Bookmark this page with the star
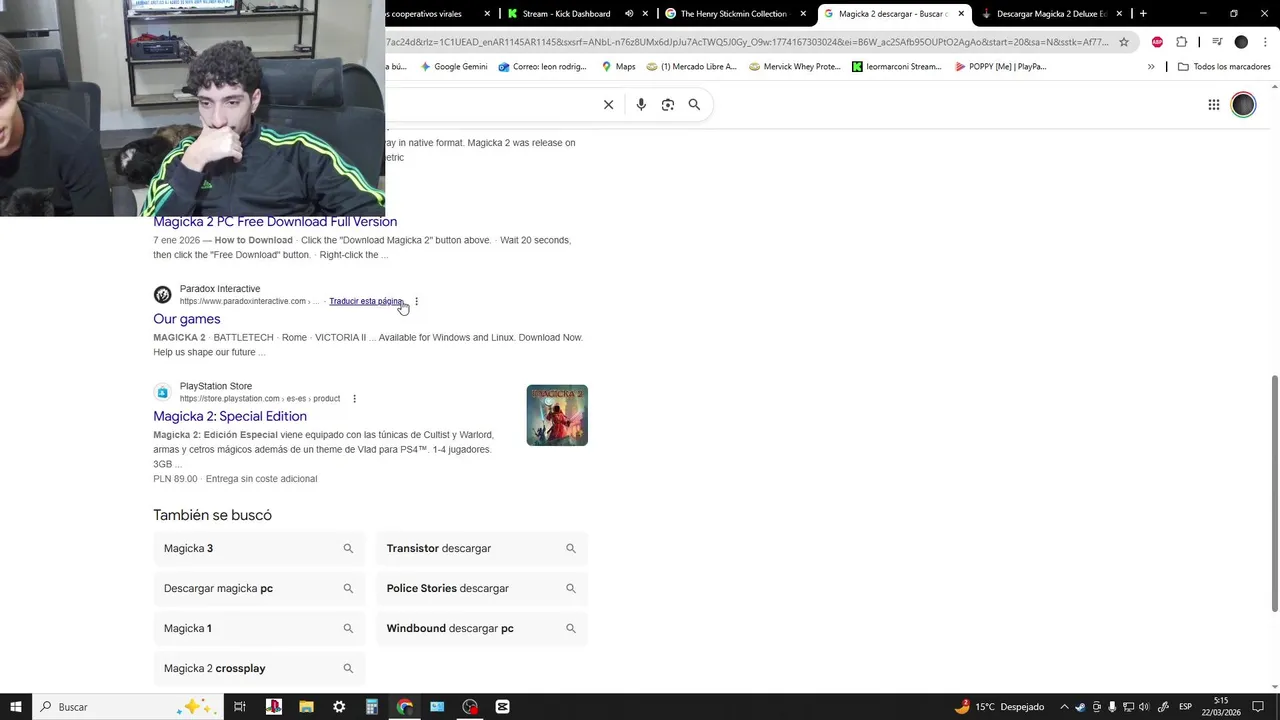This screenshot has height=720, width=1280. [x=1124, y=42]
